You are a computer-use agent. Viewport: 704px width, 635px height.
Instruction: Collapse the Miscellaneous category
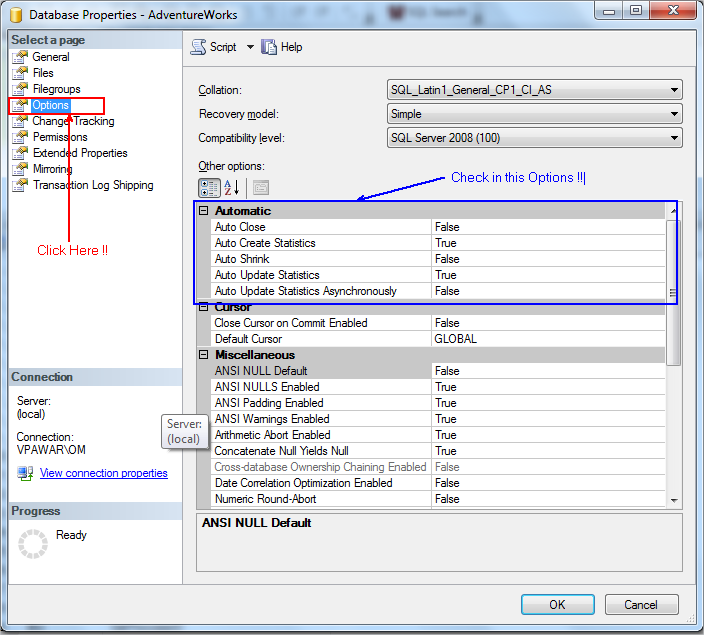point(204,355)
